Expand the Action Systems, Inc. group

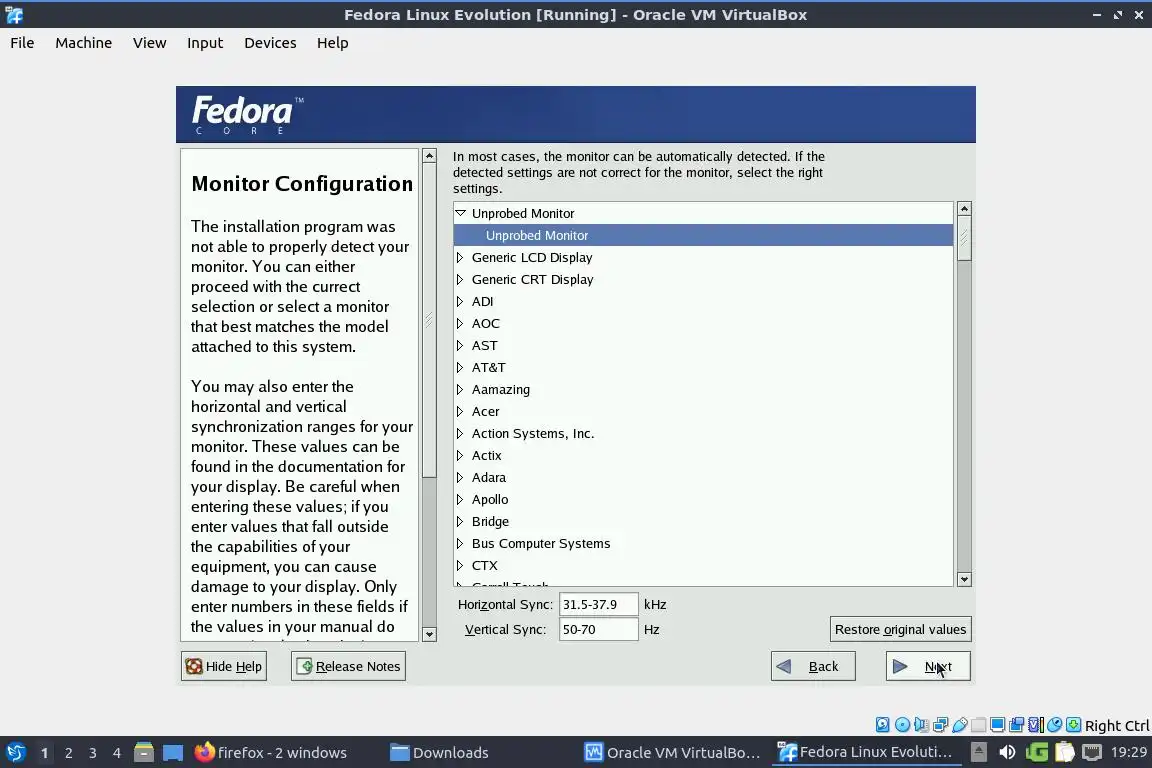(460, 434)
